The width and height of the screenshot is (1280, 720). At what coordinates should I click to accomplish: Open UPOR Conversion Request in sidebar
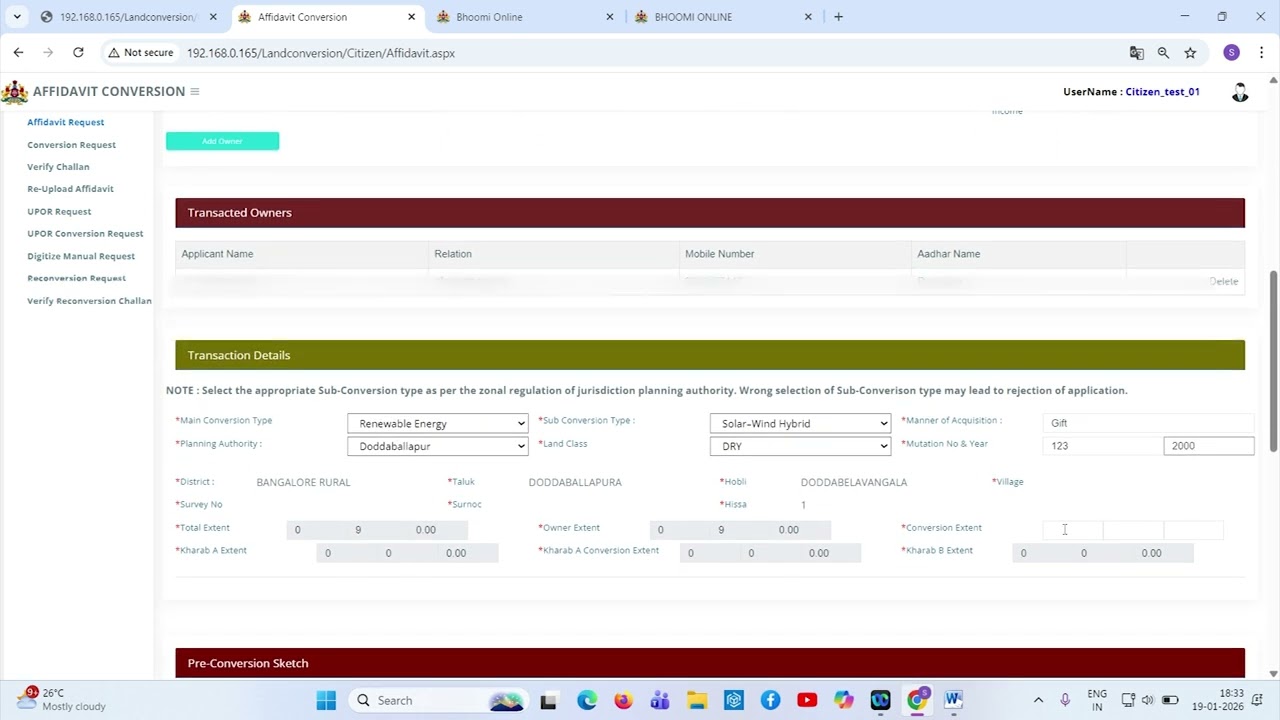(85, 234)
